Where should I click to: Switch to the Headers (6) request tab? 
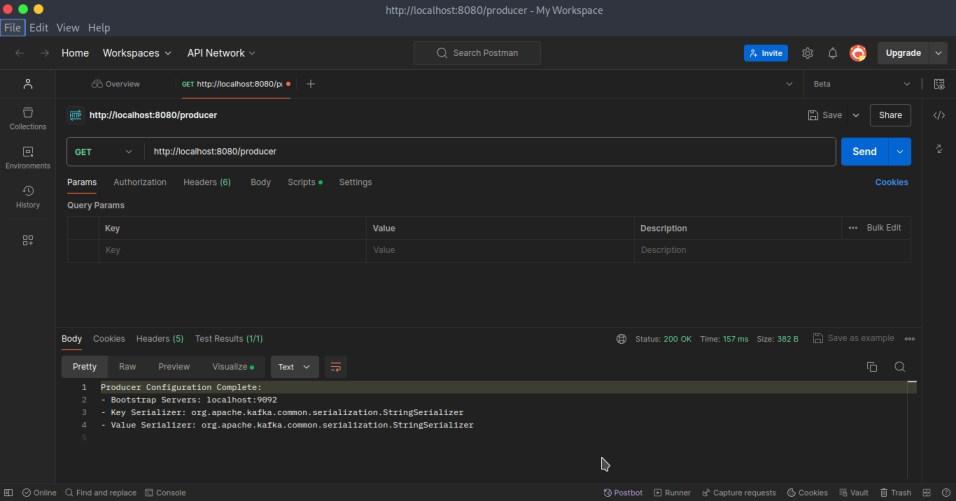(207, 182)
